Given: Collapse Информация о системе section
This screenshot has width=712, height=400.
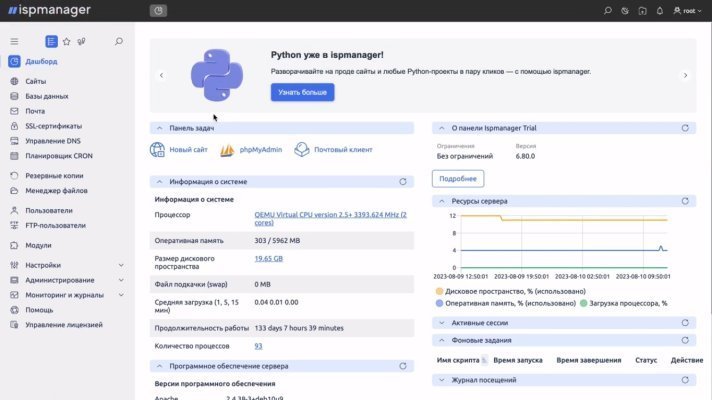Looking at the screenshot, I should [159, 182].
